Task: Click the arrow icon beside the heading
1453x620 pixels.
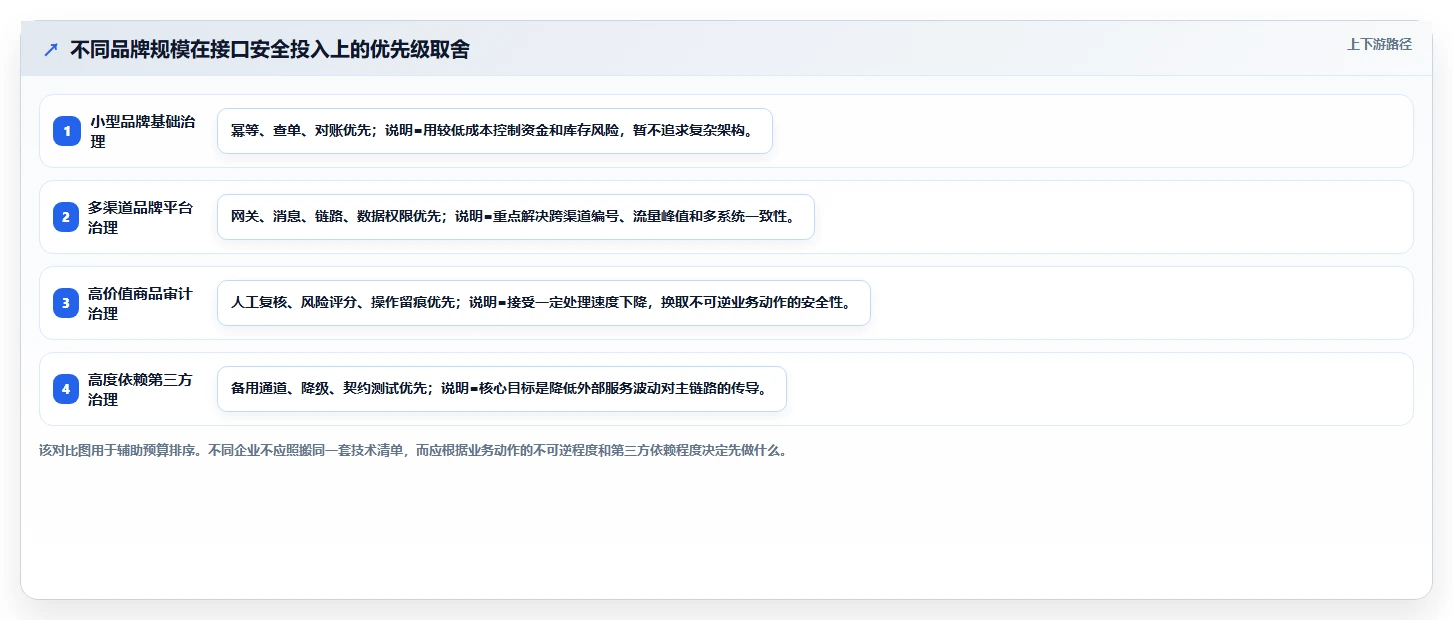Action: pyautogui.click(x=51, y=49)
